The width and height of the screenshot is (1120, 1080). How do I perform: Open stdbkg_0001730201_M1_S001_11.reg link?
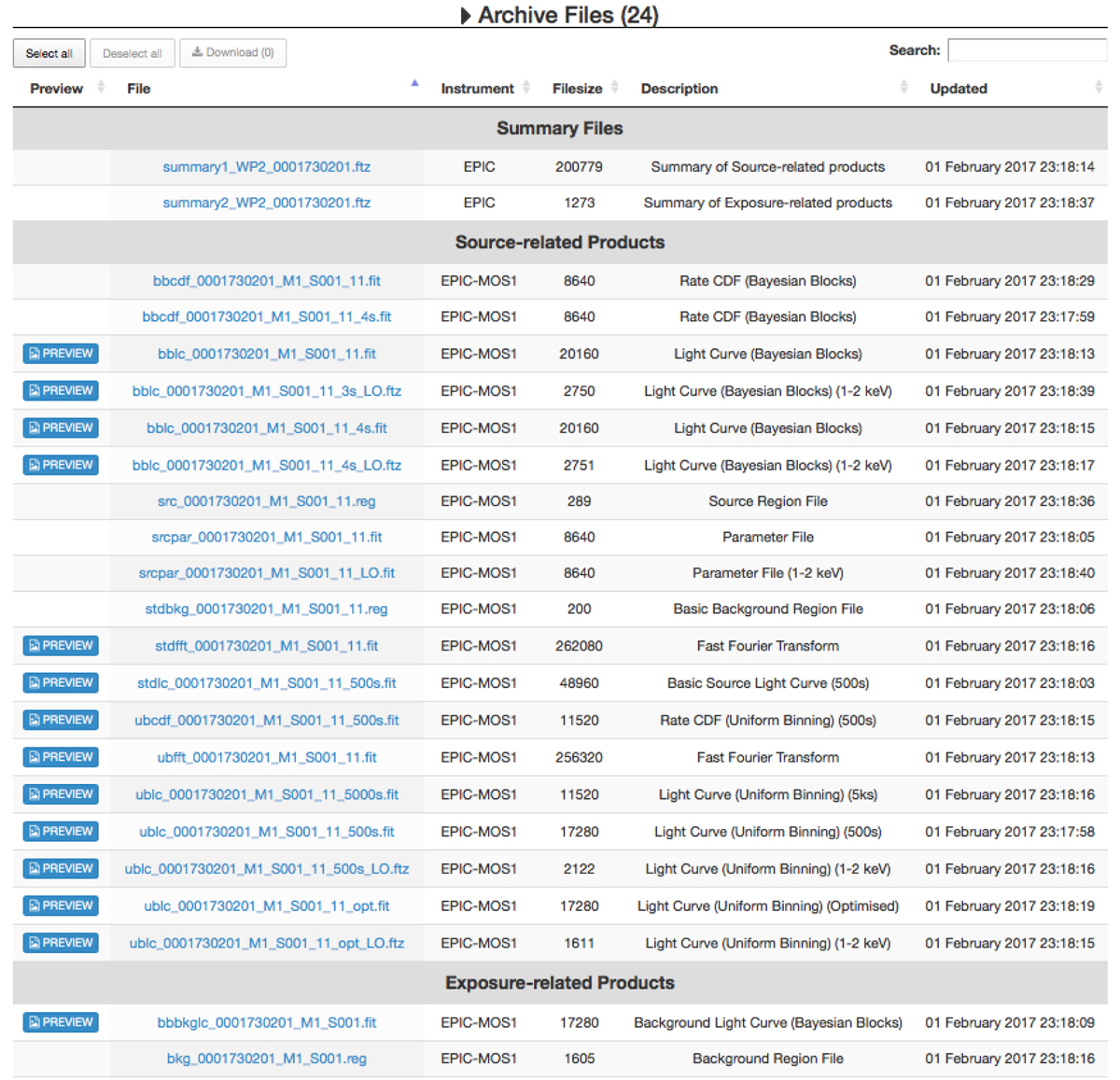(267, 609)
